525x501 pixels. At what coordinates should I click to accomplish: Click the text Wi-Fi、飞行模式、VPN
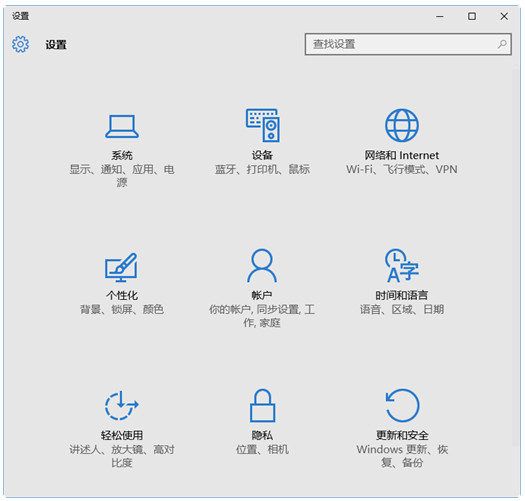401,169
